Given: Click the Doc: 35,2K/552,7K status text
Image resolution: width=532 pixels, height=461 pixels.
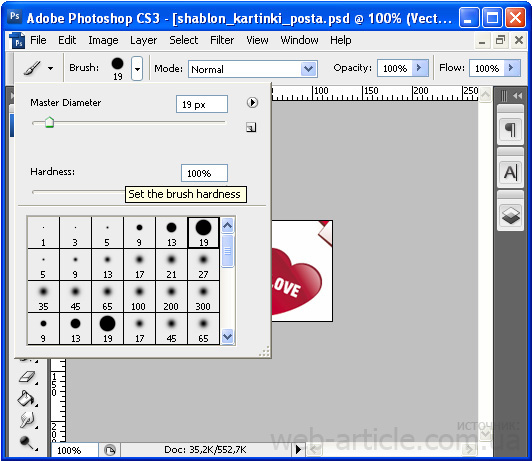Looking at the screenshot, I should coord(205,450).
